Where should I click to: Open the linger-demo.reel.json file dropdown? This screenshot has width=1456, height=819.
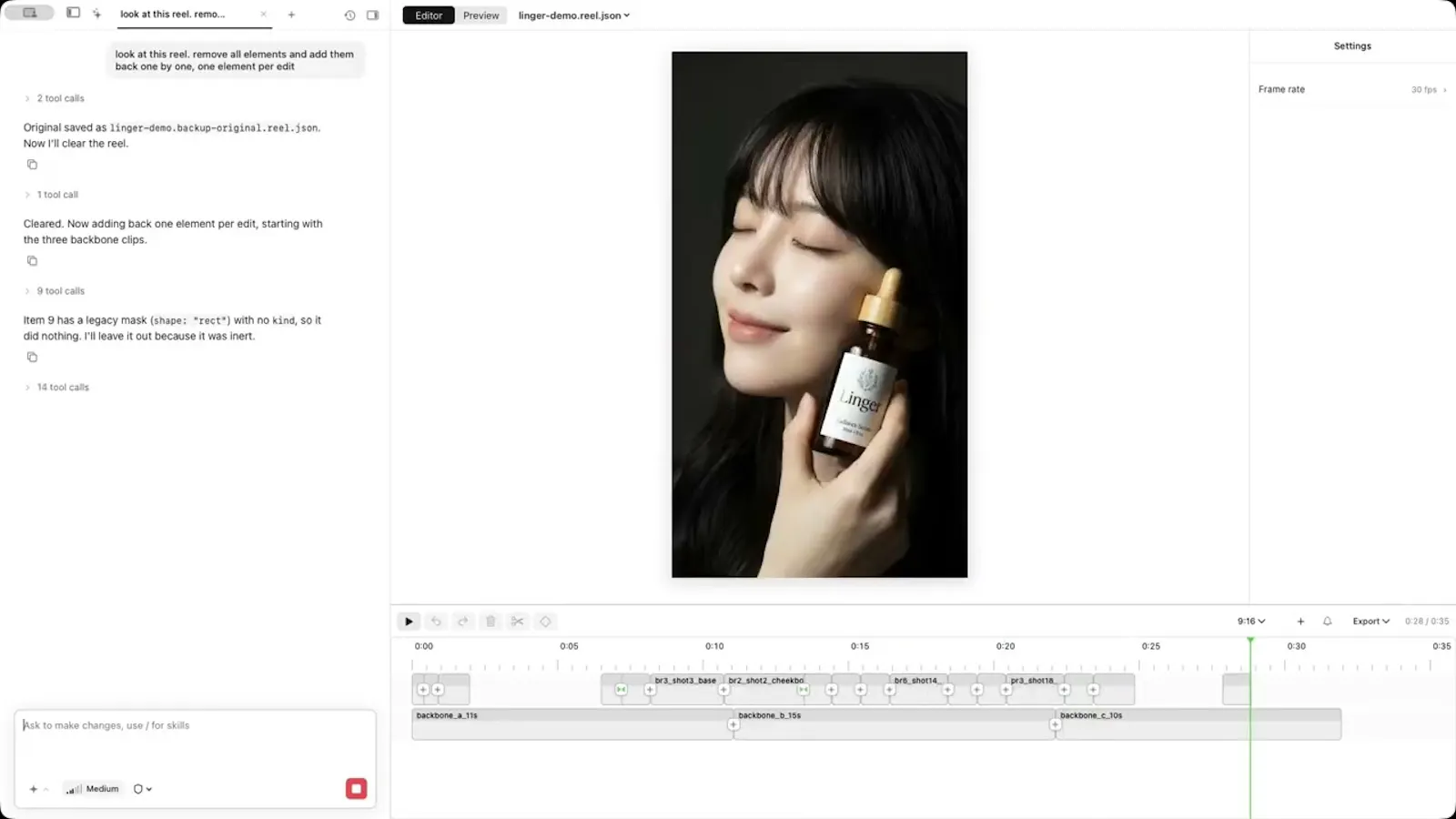coord(574,15)
